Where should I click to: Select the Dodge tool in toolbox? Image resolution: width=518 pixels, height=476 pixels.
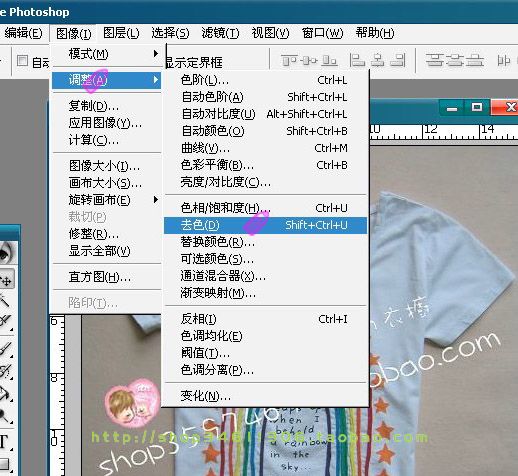tap(5, 416)
